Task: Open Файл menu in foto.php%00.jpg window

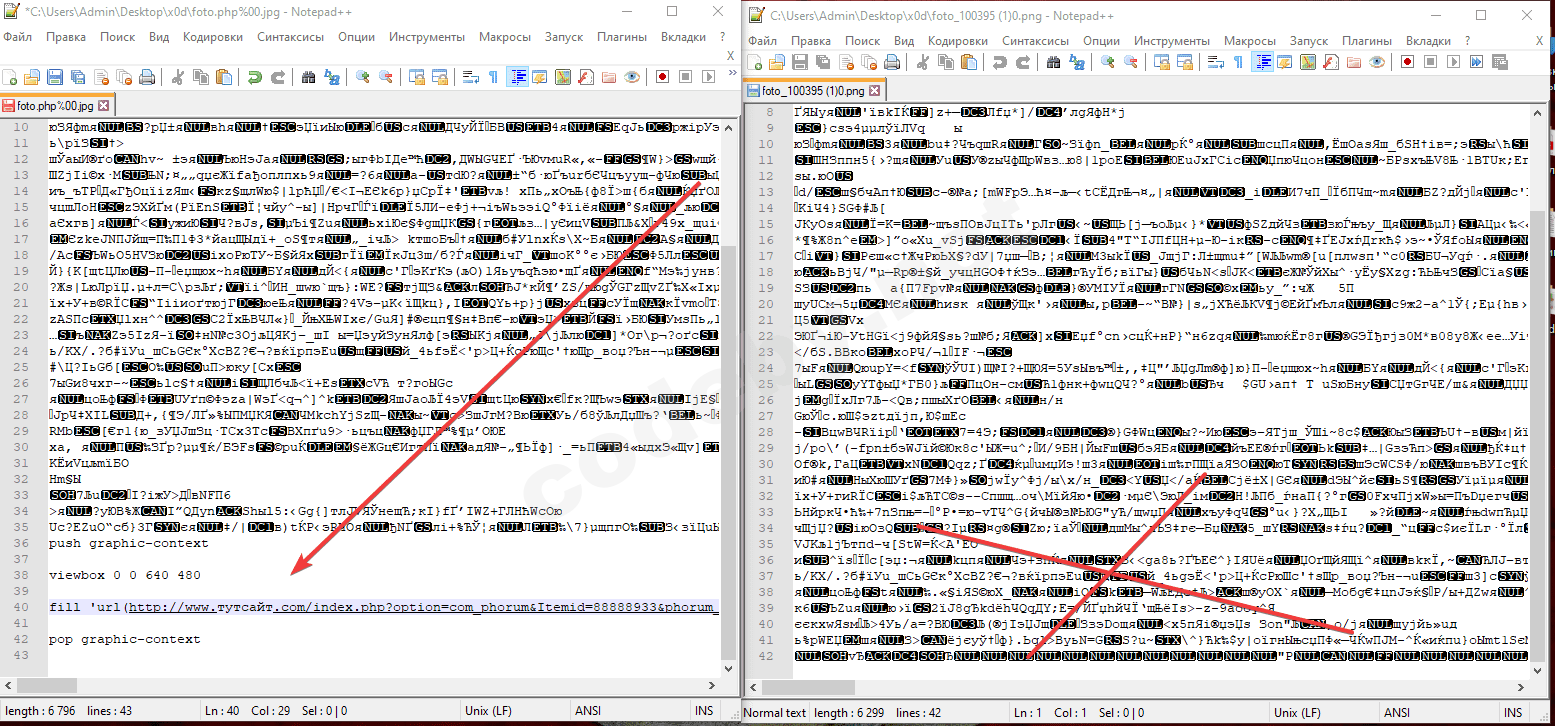Action: (x=17, y=37)
